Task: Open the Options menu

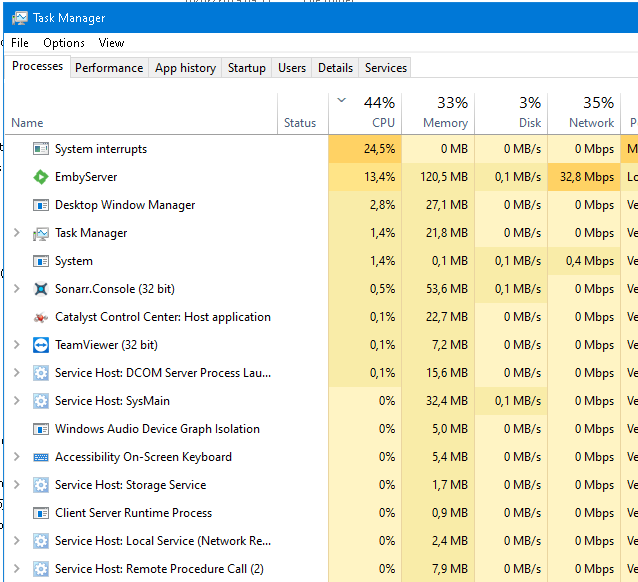Action: 63,43
